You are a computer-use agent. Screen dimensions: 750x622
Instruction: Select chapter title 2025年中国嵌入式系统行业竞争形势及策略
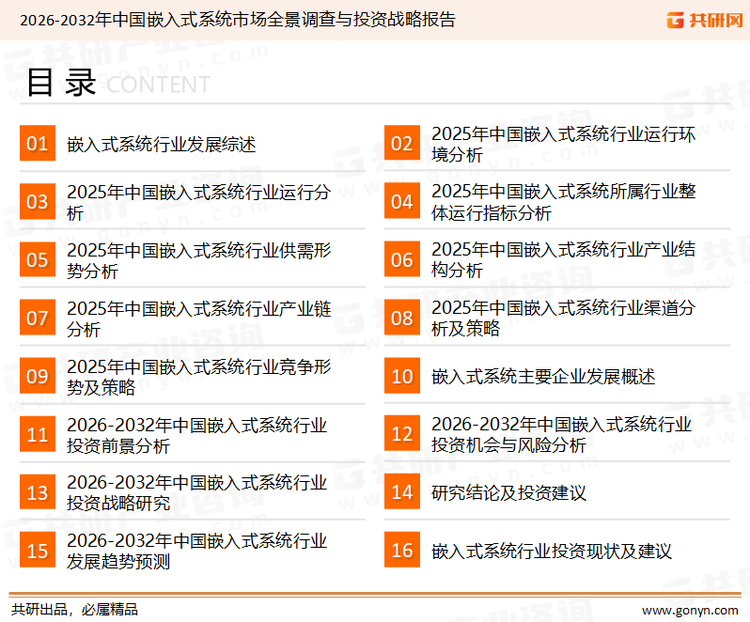[199, 377]
